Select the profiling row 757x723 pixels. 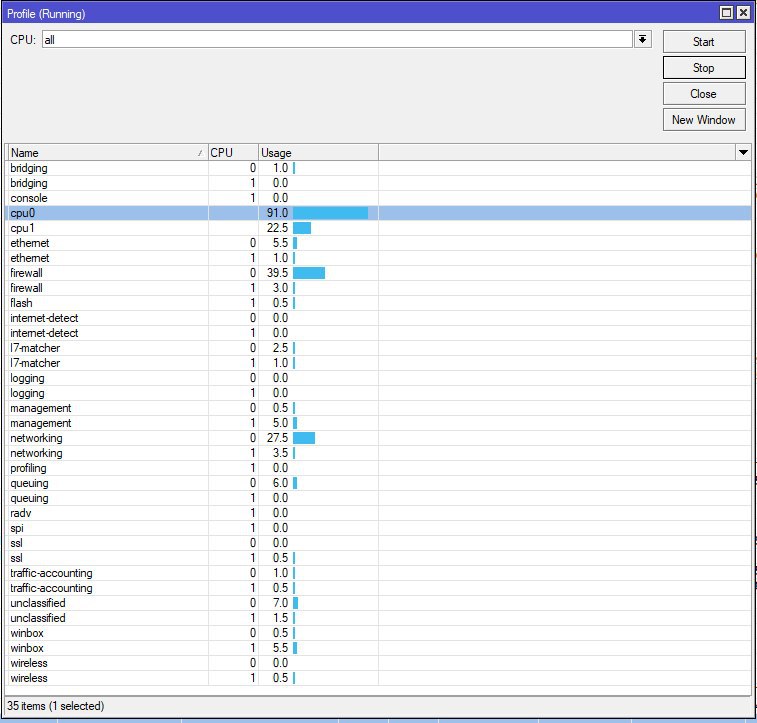[x=379, y=468]
